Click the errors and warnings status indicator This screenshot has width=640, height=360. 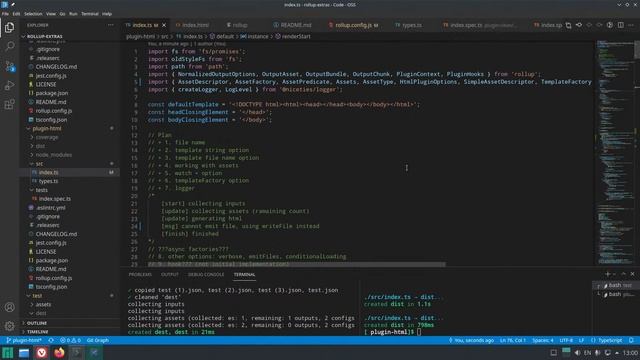click(x=70, y=340)
